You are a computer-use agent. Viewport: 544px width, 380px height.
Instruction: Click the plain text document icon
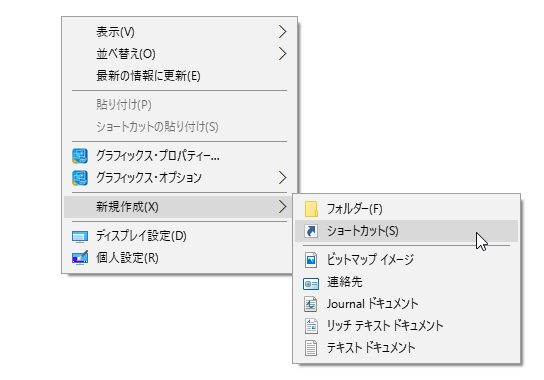point(311,348)
